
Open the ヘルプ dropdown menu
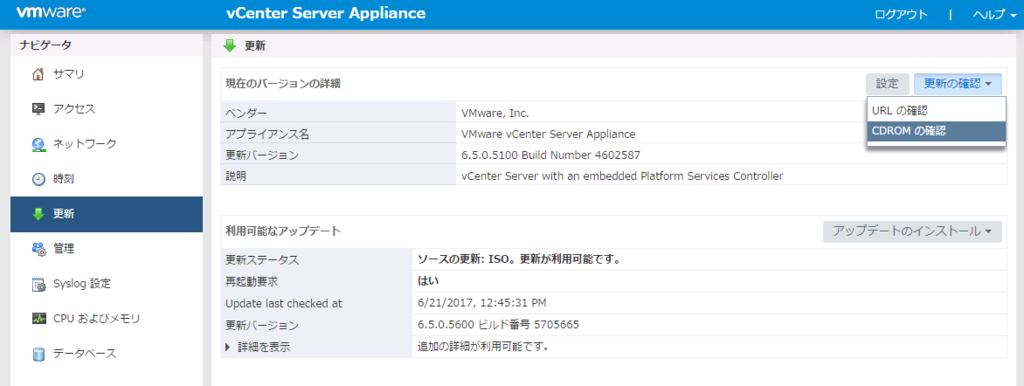[x=995, y=14]
